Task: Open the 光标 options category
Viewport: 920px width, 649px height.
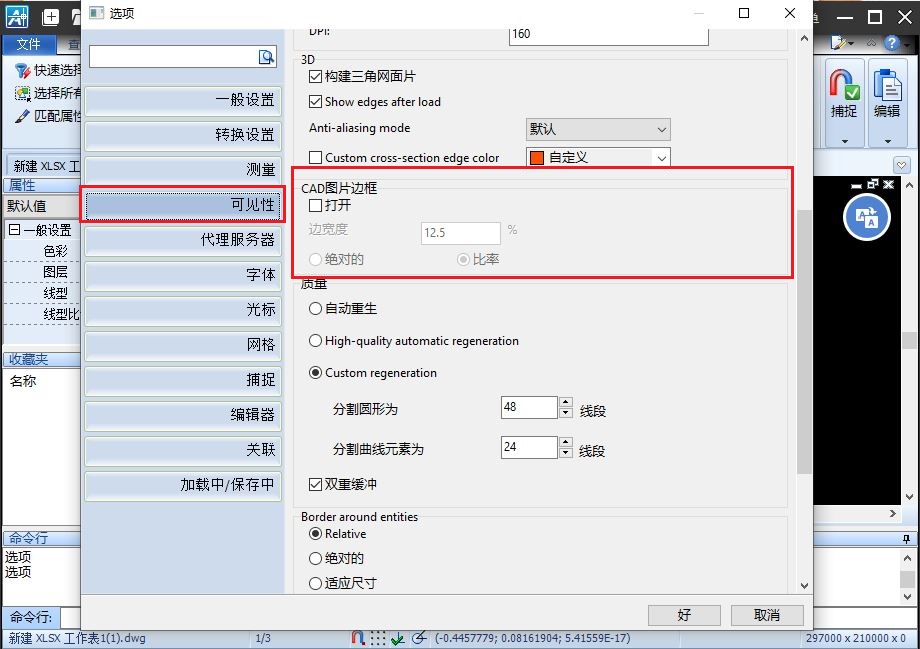Action: 183,310
